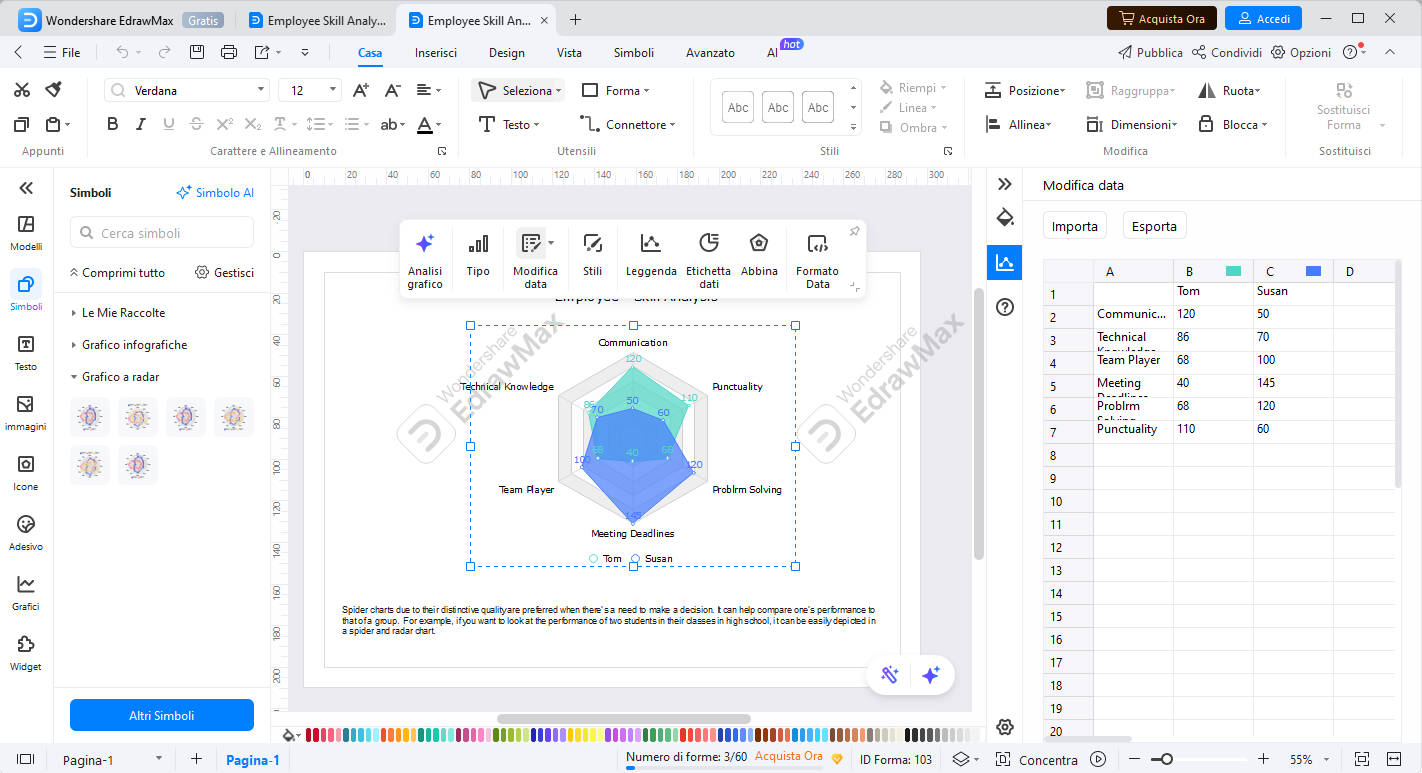1422x773 pixels.
Task: Open immagini panel in sidebar
Action: pyautogui.click(x=26, y=413)
